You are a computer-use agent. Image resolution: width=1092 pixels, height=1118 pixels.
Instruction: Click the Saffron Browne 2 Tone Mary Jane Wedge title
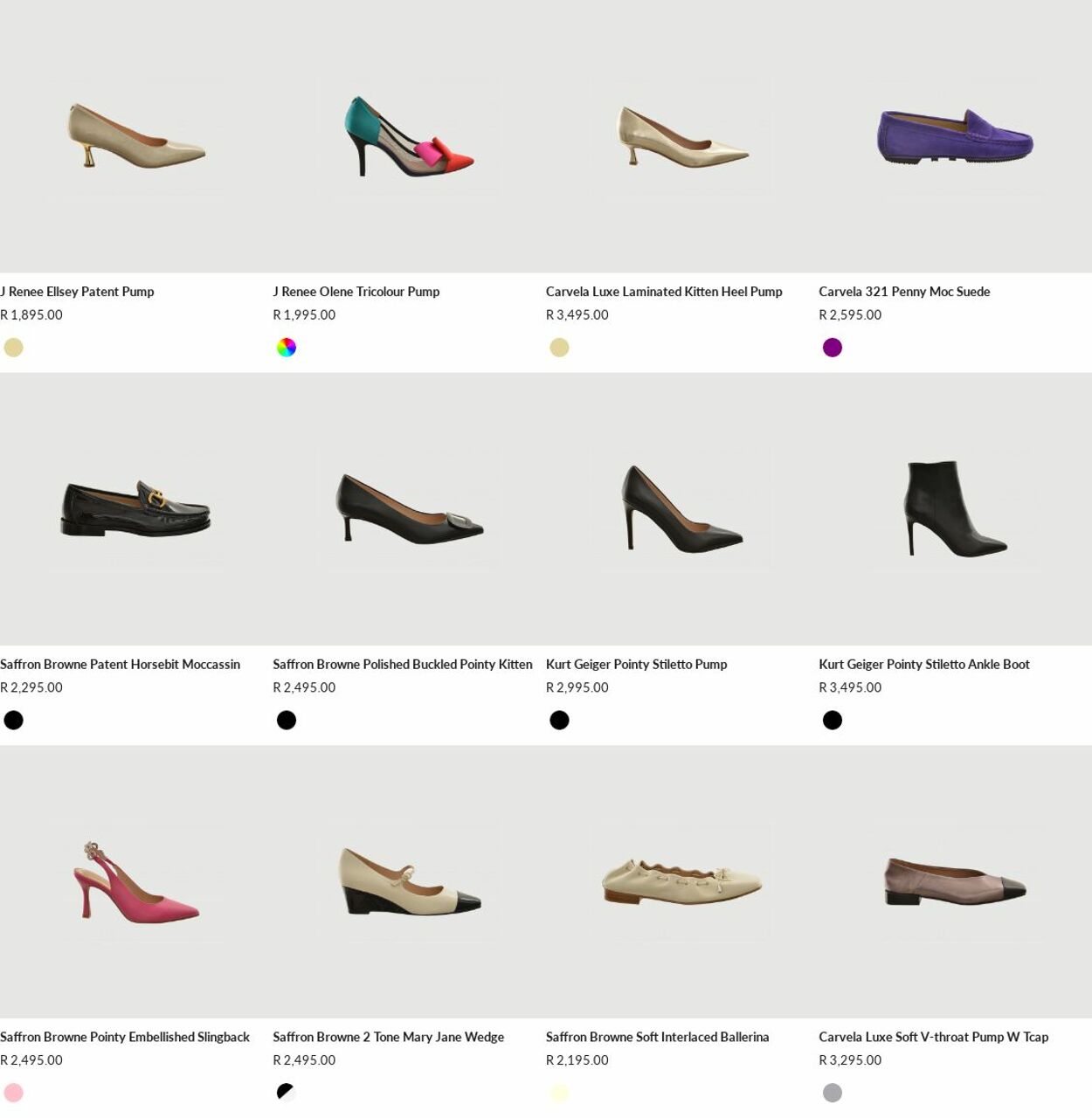tap(389, 1038)
